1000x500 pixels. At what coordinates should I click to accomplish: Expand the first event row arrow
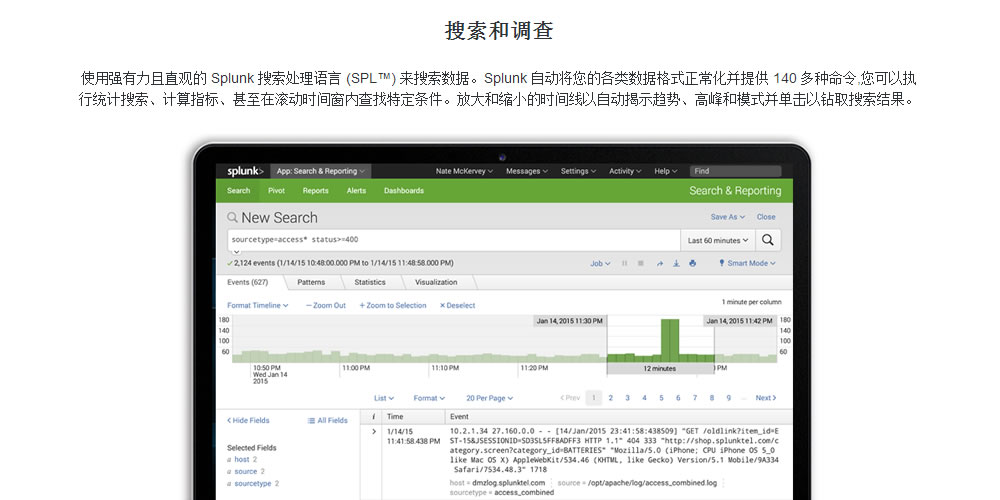(x=374, y=432)
